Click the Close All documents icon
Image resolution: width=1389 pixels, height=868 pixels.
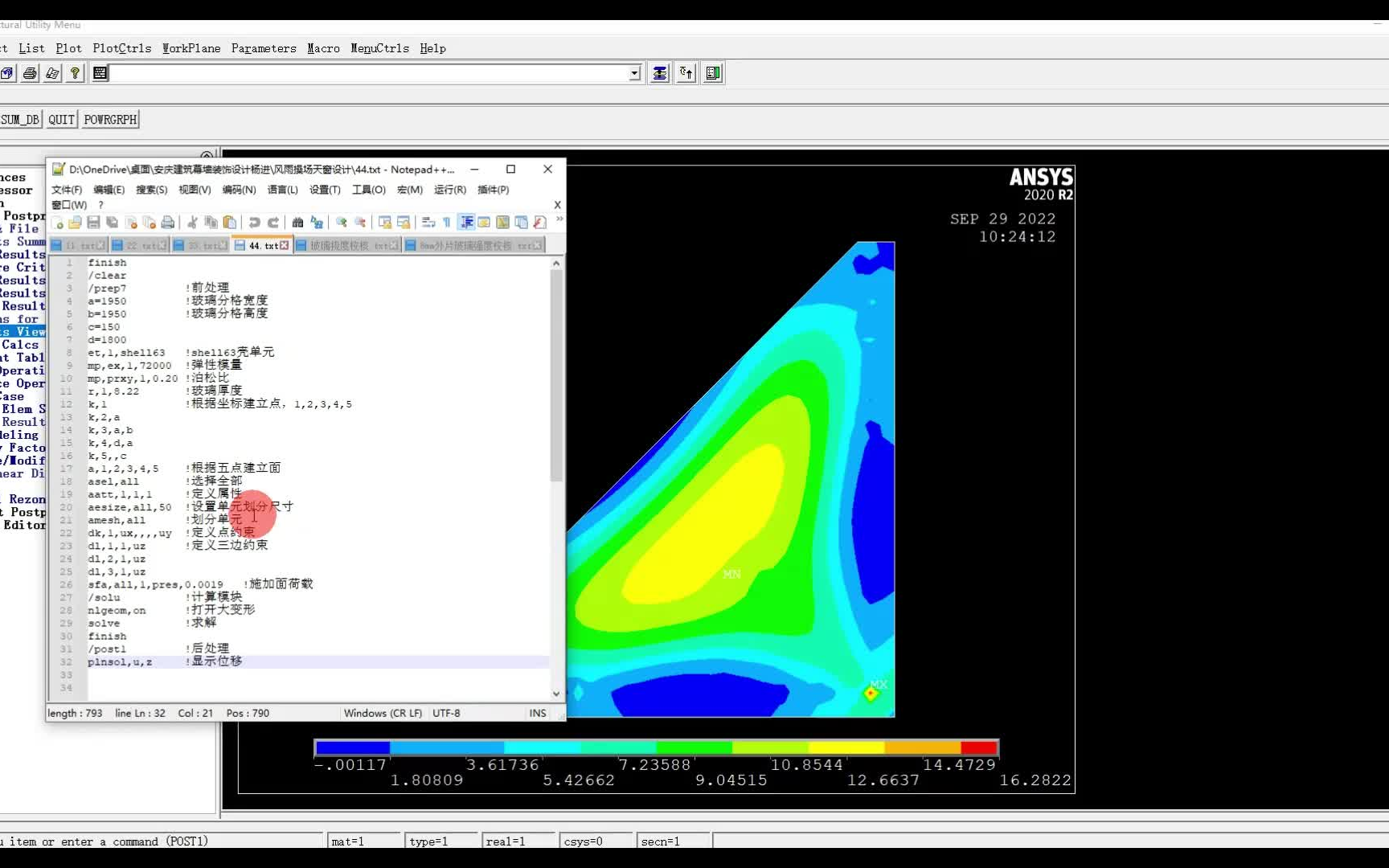pyautogui.click(x=150, y=222)
